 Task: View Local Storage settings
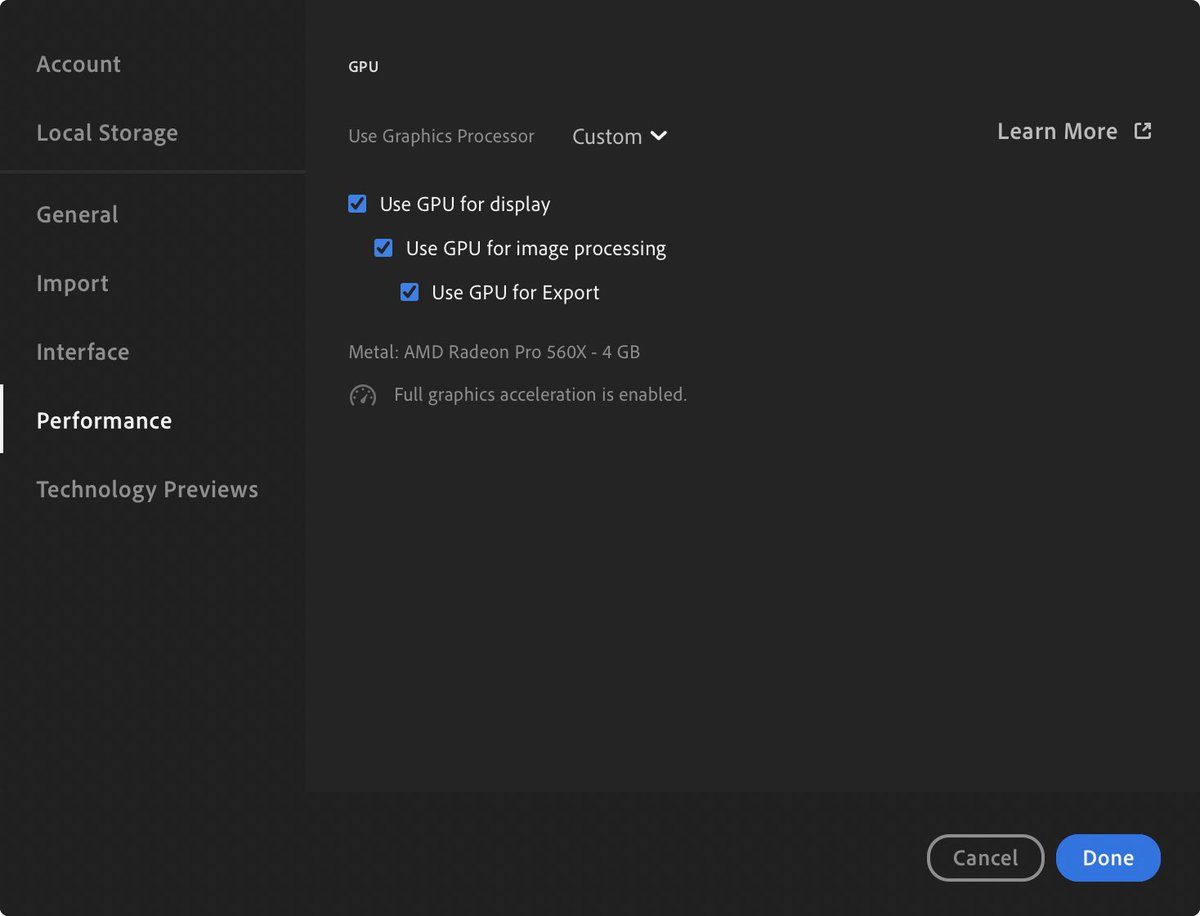point(107,132)
